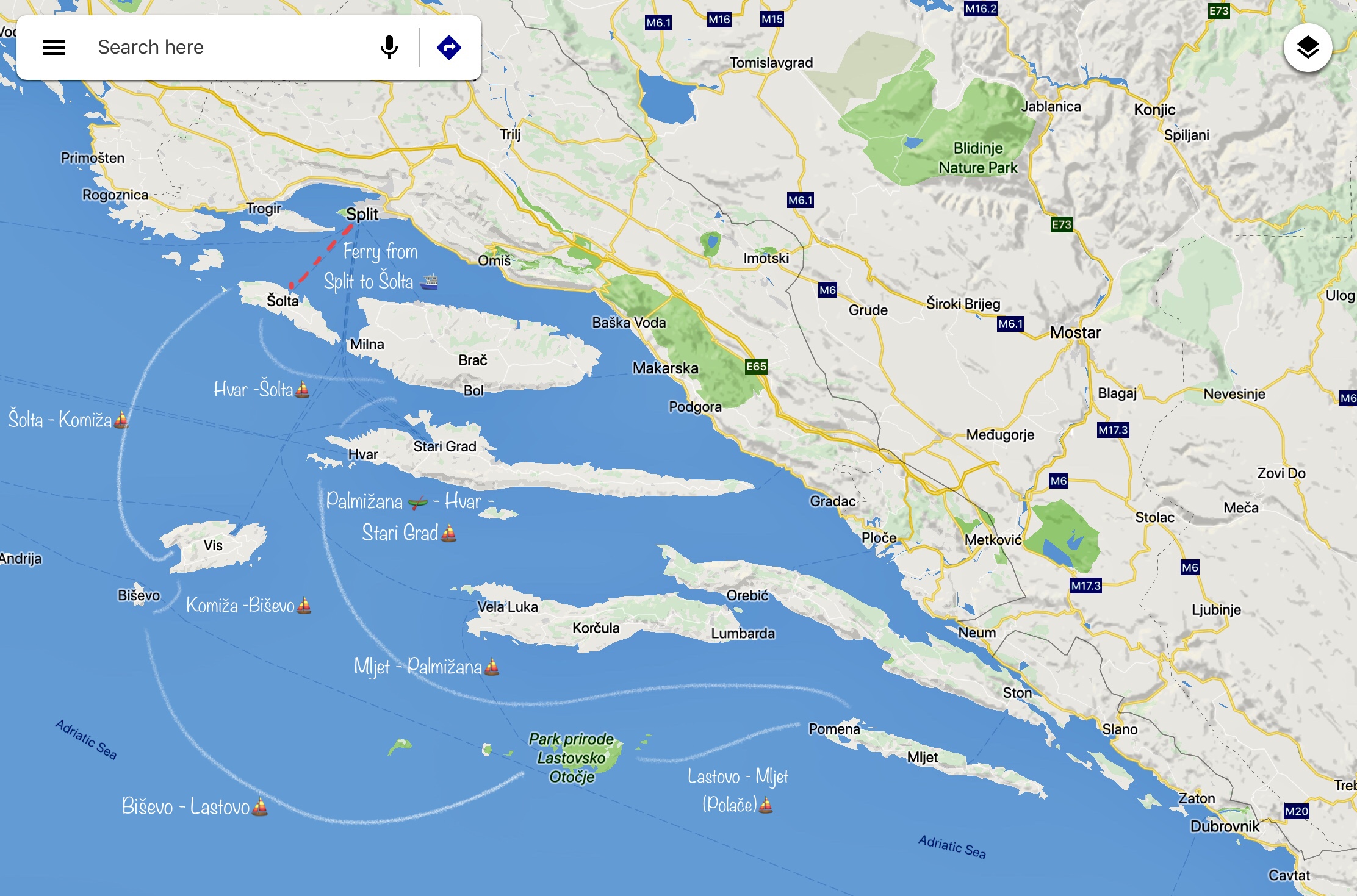Click sailboat icon after (Polače) label
Screen dimensions: 1357x896
point(766,806)
